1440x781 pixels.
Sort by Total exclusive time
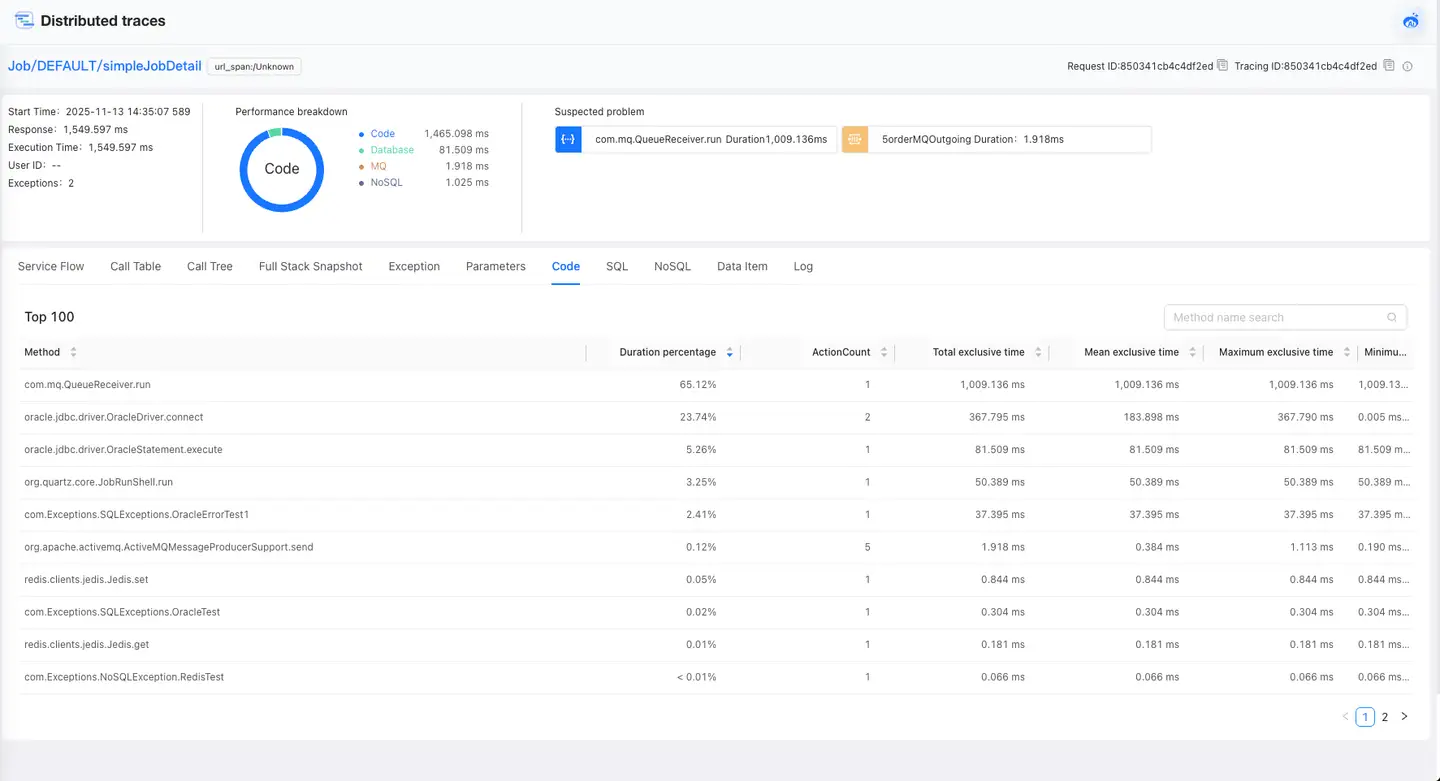point(1038,353)
